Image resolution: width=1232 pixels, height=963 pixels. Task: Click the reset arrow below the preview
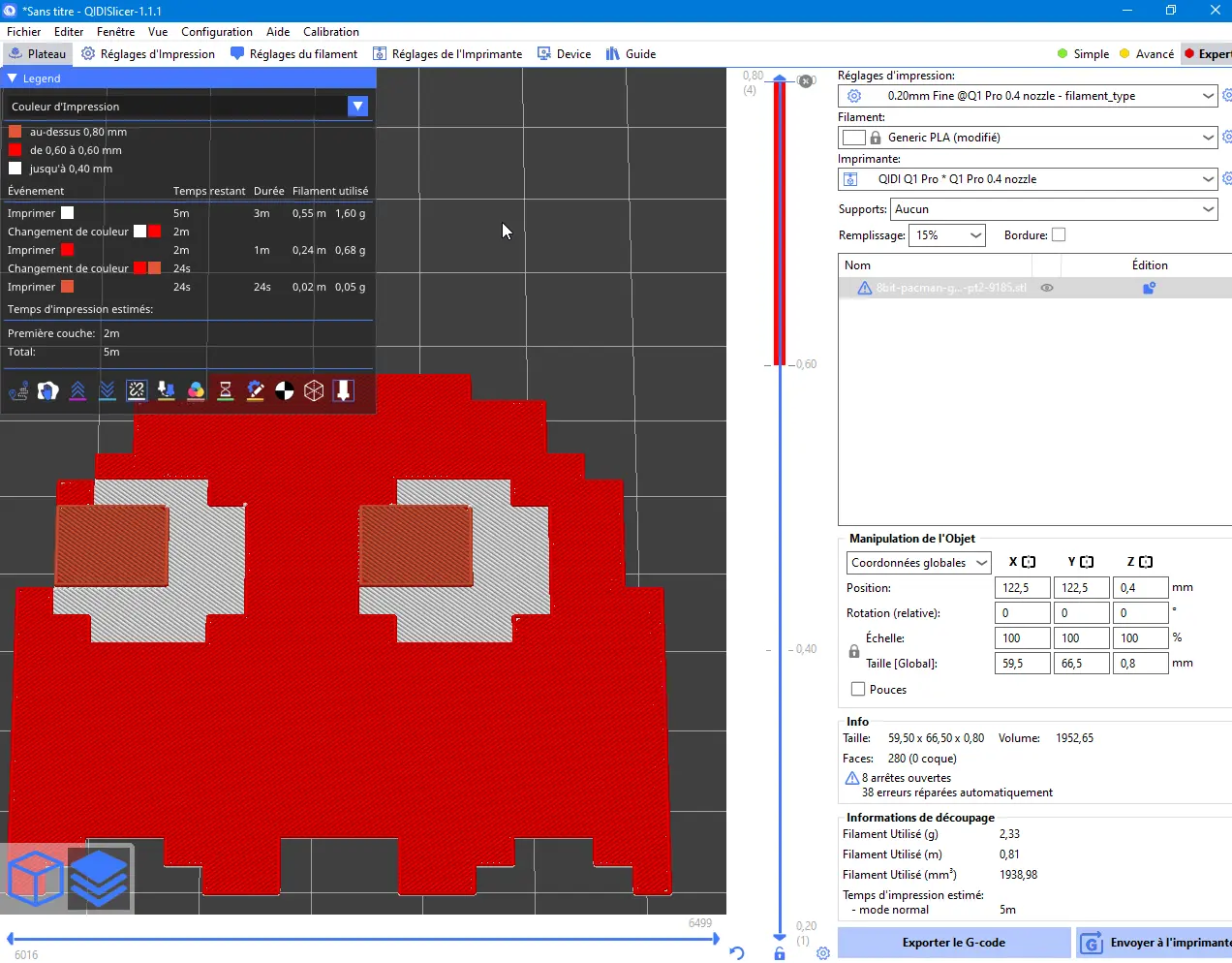(737, 953)
